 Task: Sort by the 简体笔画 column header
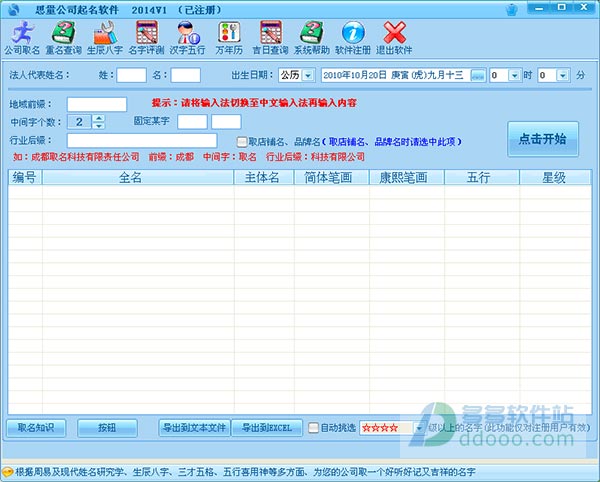tap(331, 177)
